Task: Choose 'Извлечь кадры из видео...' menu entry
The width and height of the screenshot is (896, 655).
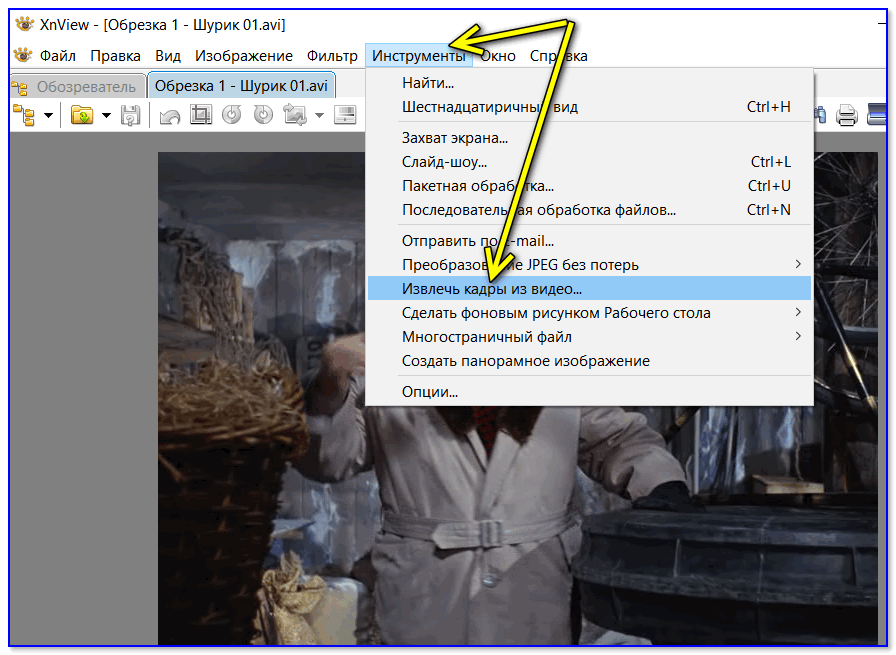Action: pos(491,289)
